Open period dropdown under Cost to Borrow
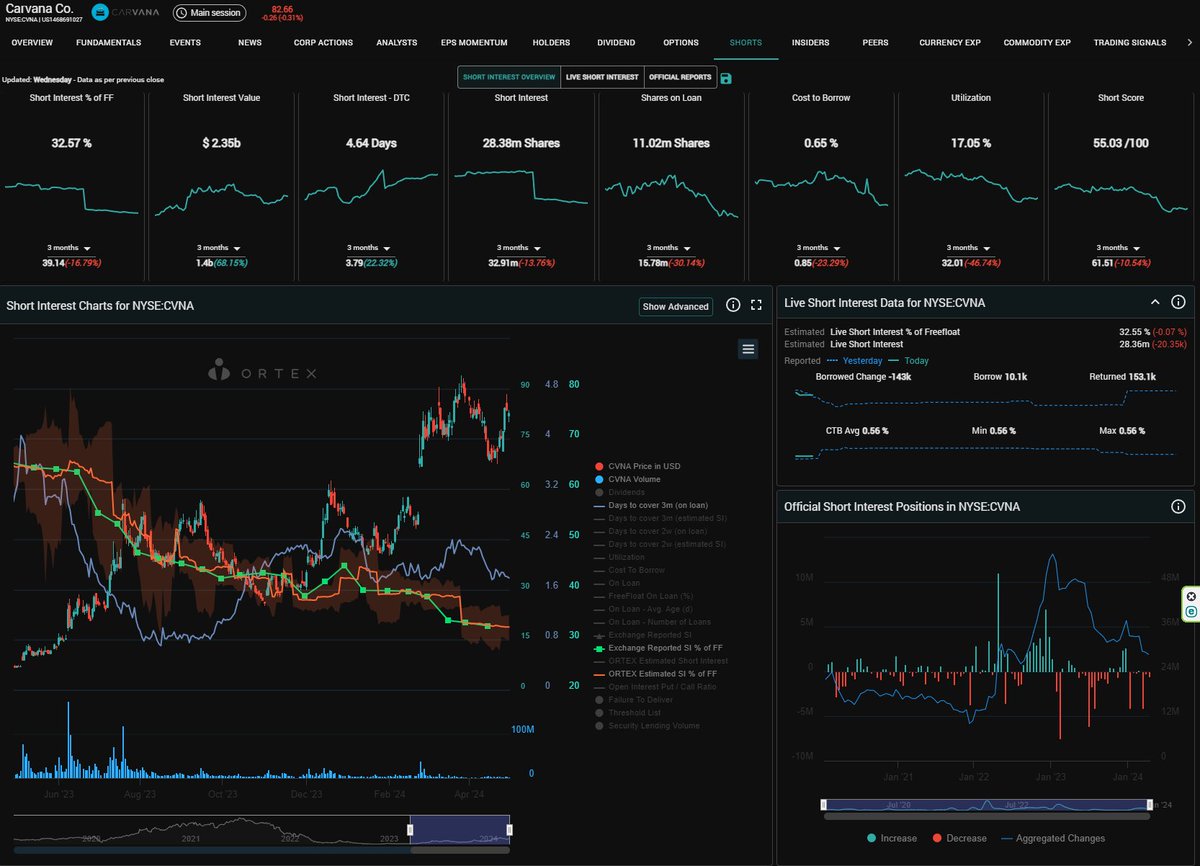 819,247
